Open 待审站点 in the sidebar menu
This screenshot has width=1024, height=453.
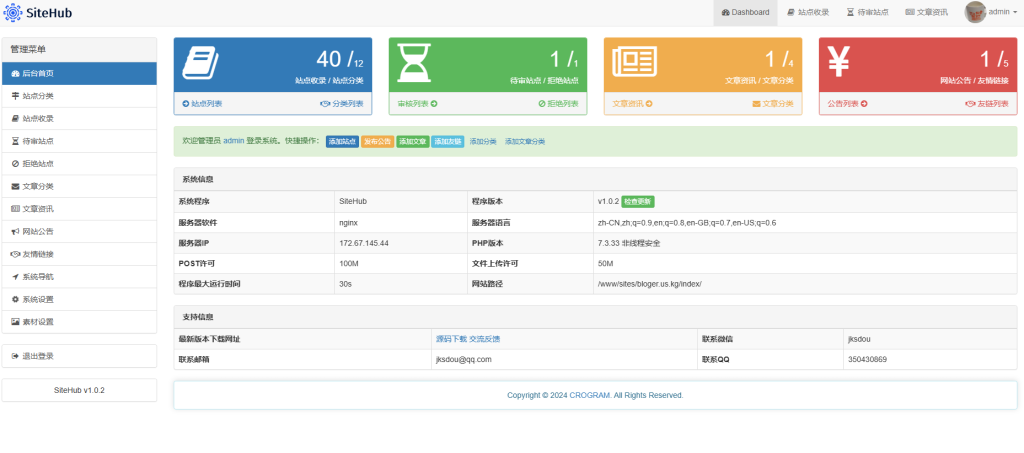(79, 141)
